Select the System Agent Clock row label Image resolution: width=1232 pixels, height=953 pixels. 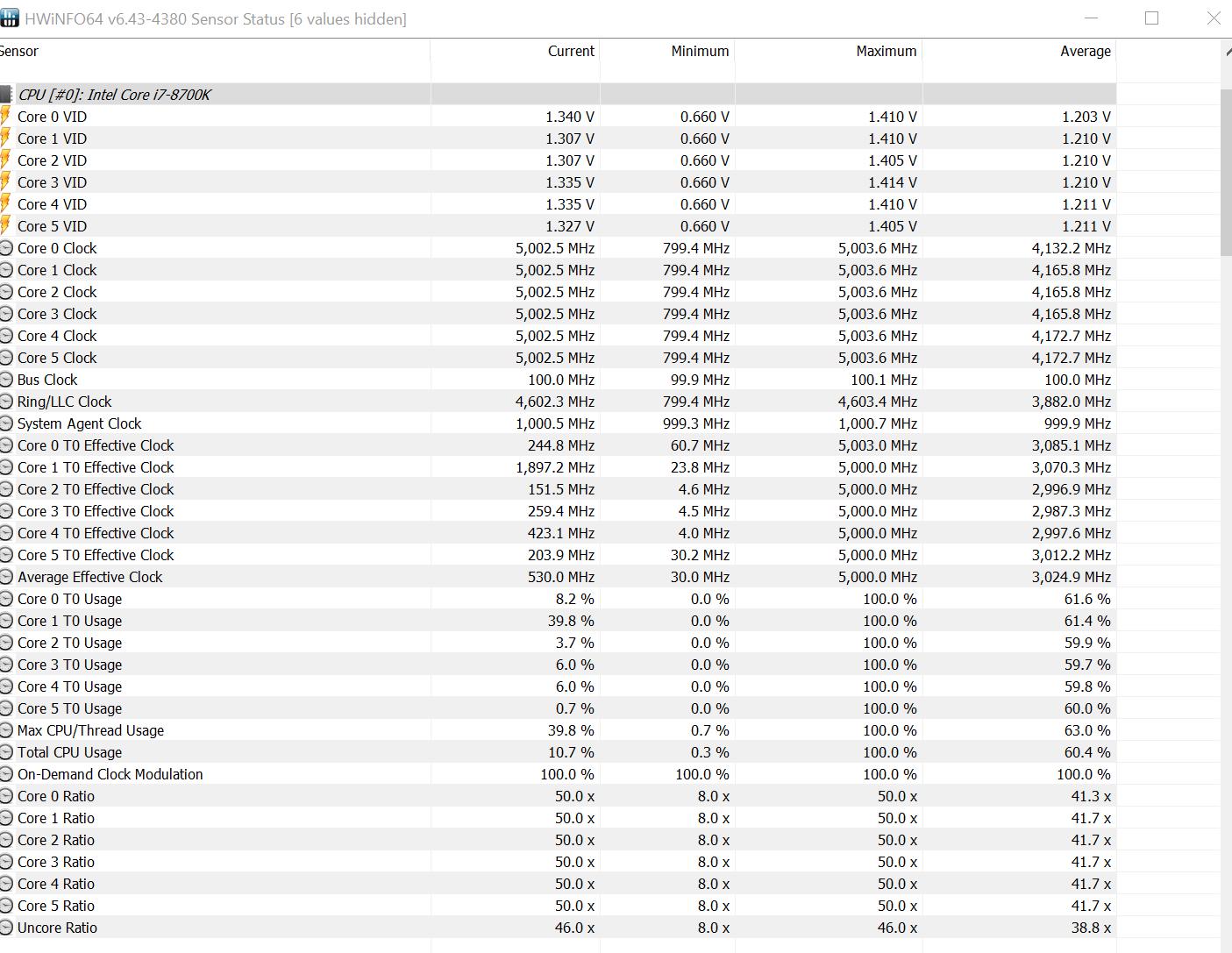point(79,423)
